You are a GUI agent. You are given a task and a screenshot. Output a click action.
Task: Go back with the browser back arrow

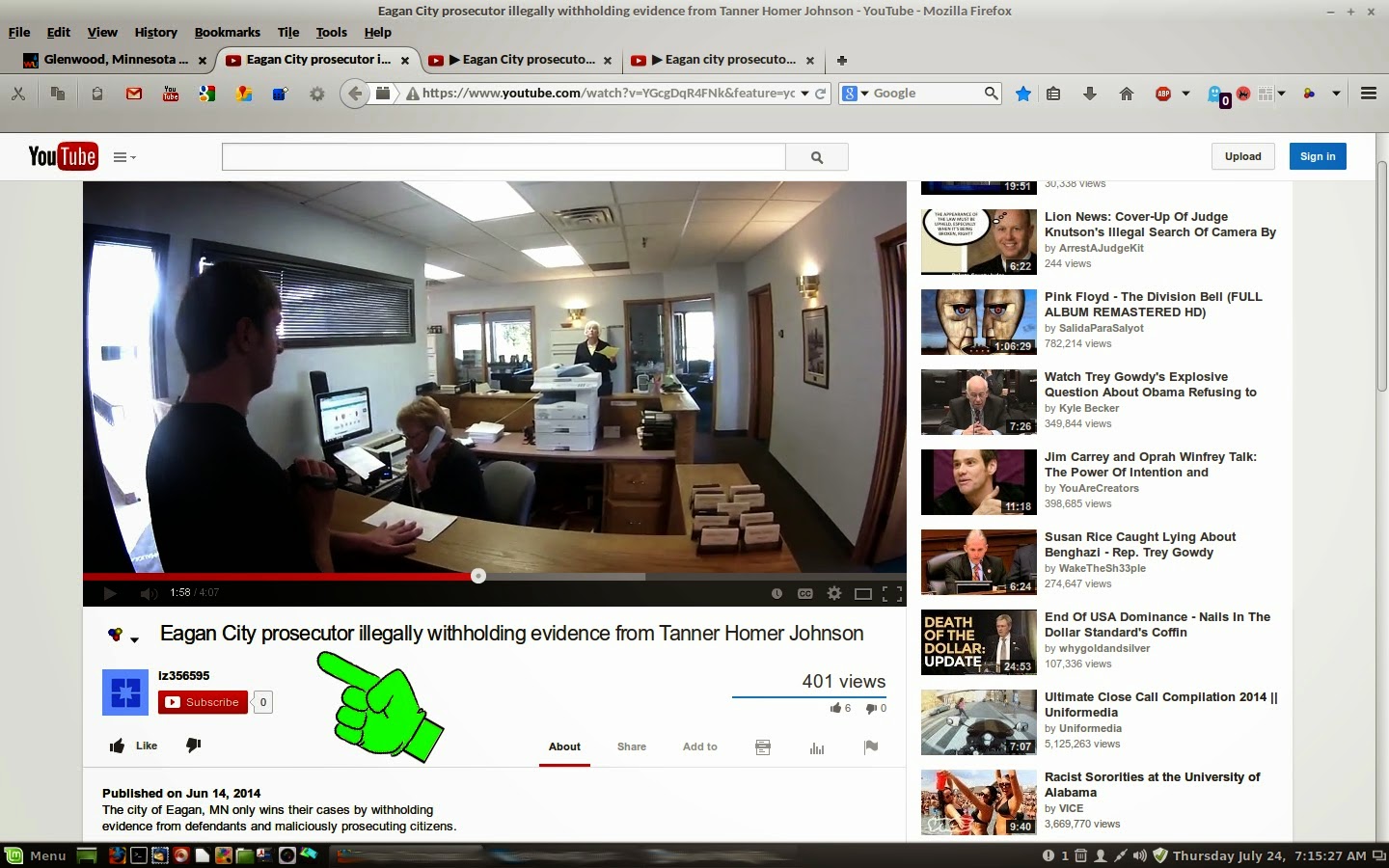355,94
